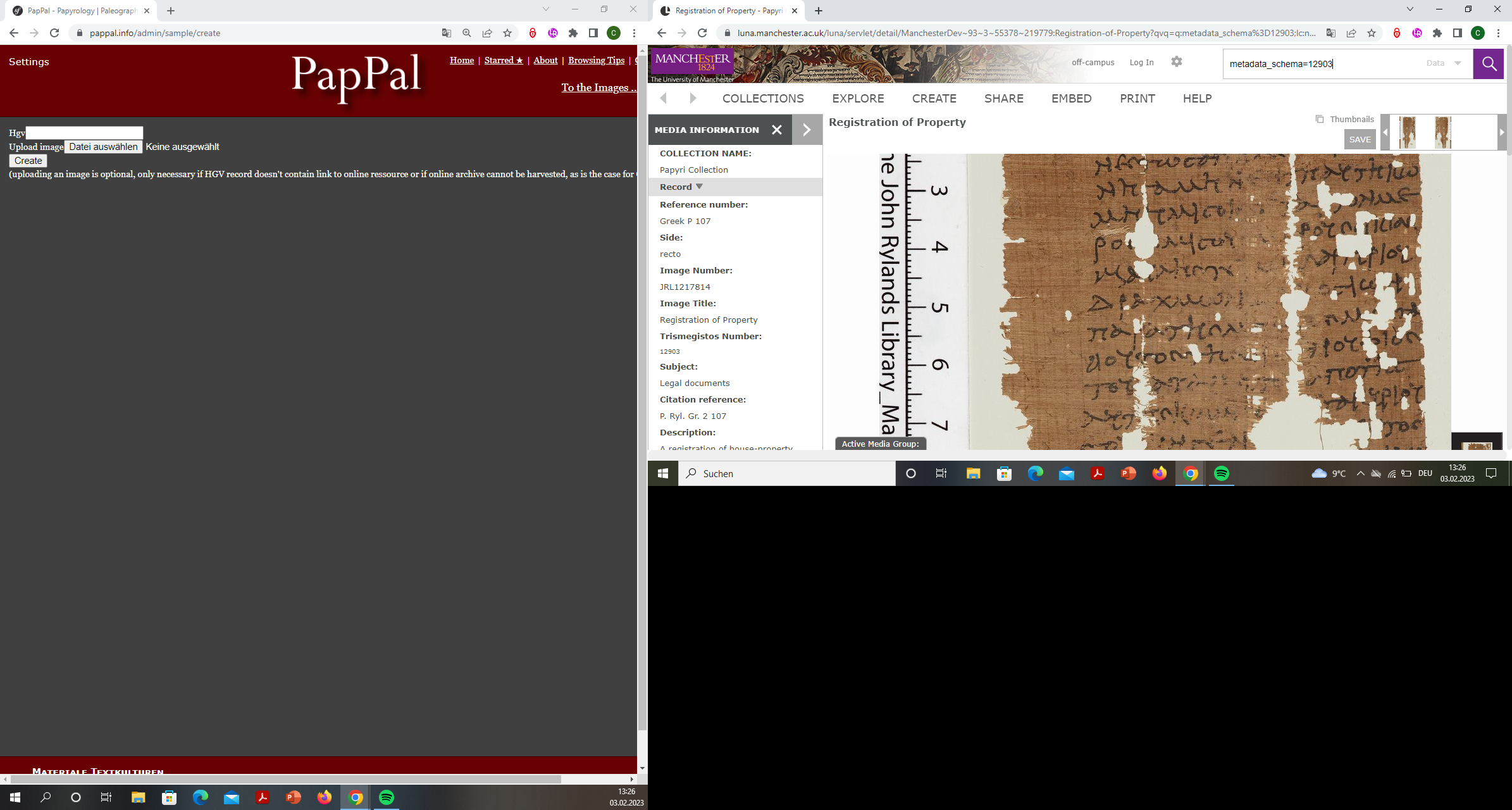Open the PapPal Home link
This screenshot has width=1512, height=810.
click(462, 60)
